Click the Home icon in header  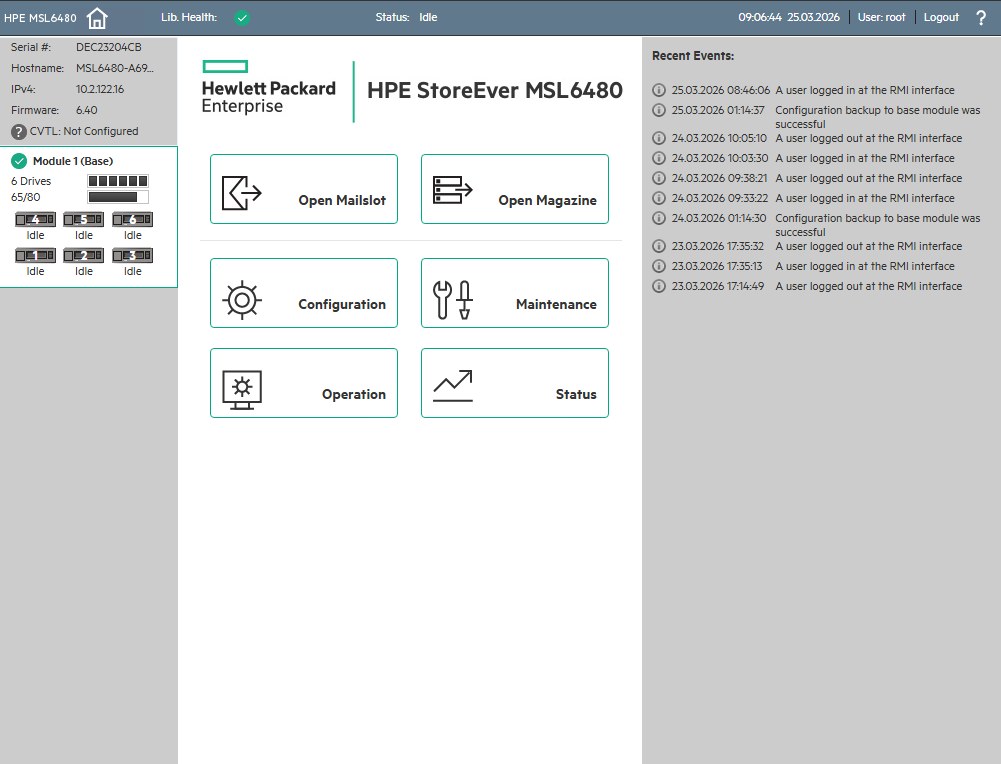(x=97, y=18)
